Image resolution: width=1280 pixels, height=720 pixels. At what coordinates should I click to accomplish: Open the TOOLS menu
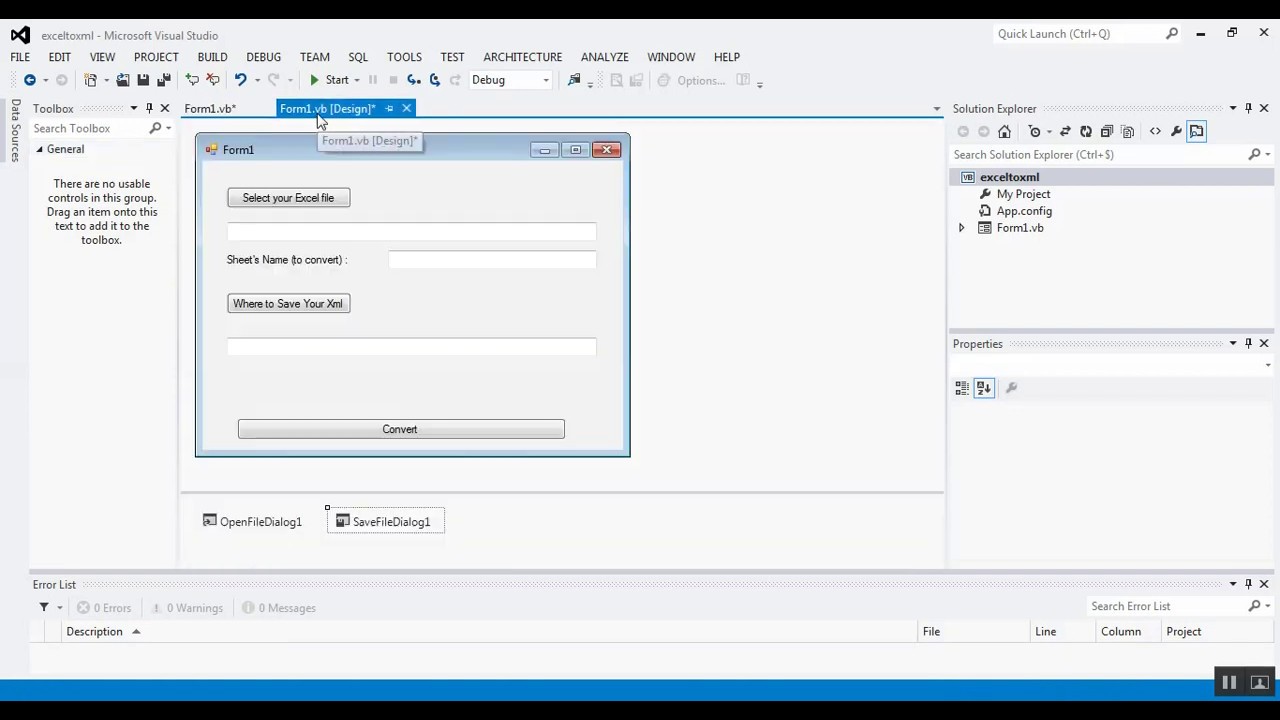coord(404,57)
